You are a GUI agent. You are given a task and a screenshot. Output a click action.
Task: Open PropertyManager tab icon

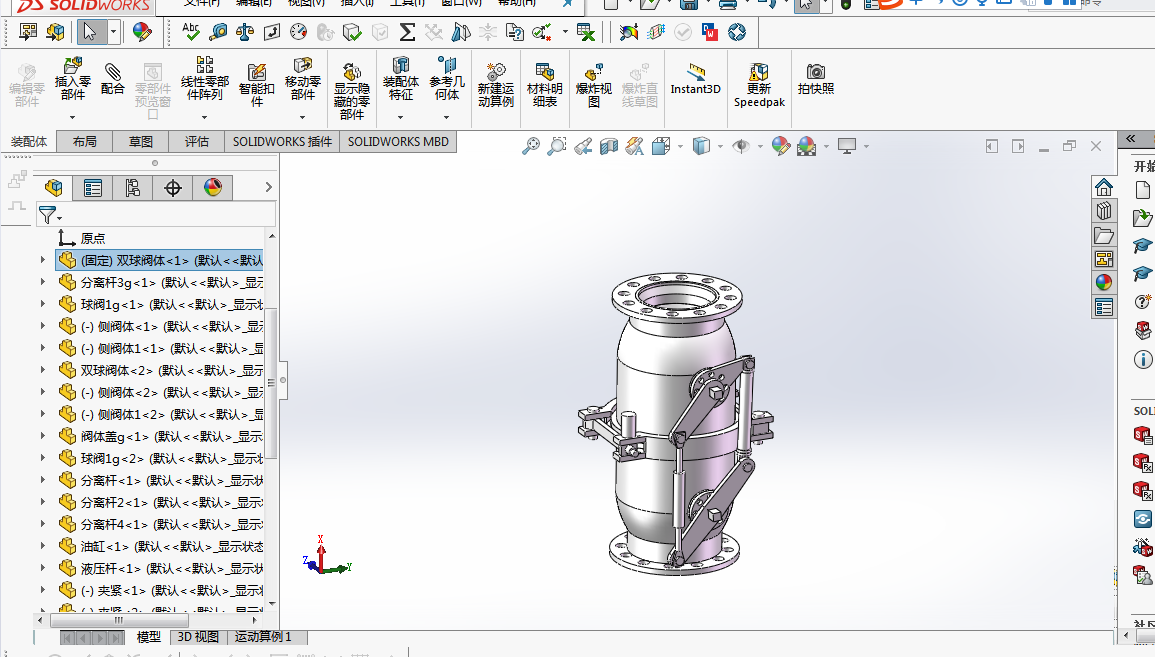click(93, 188)
